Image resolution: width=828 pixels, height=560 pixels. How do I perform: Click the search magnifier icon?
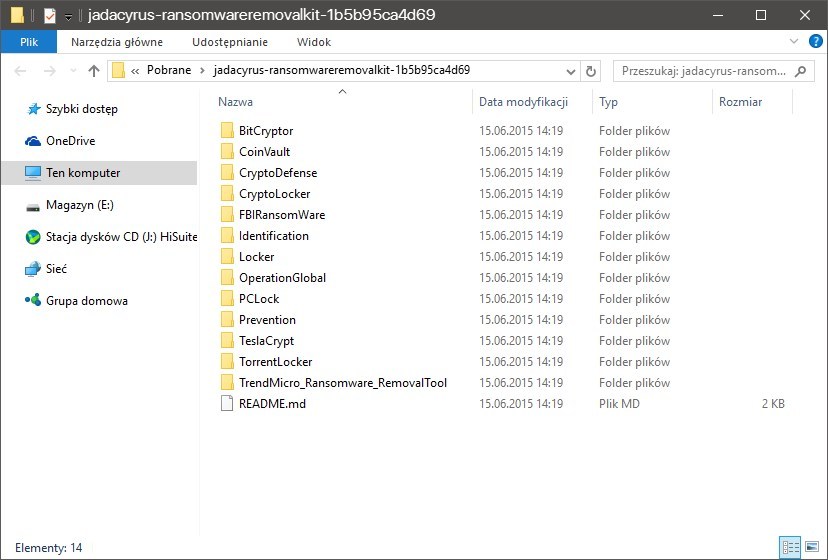tap(801, 71)
